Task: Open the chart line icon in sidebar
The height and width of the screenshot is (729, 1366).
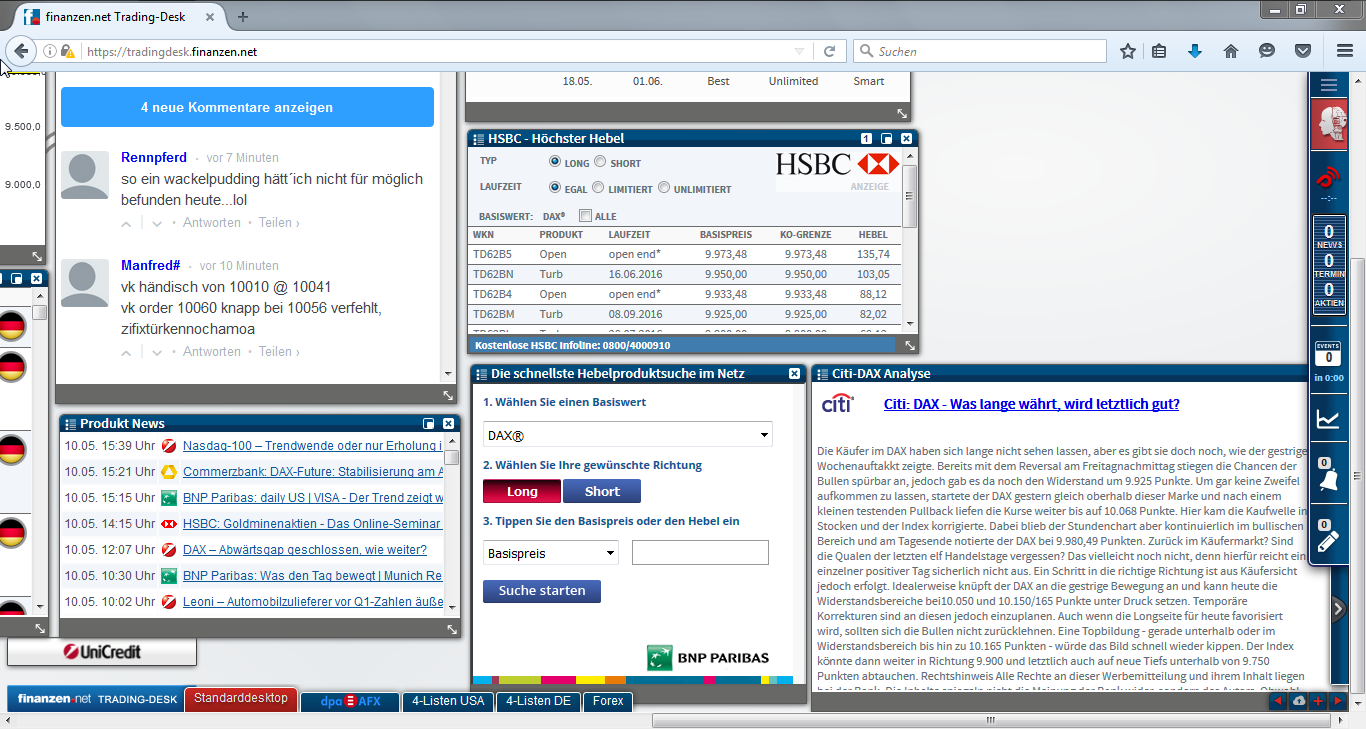Action: point(1329,419)
